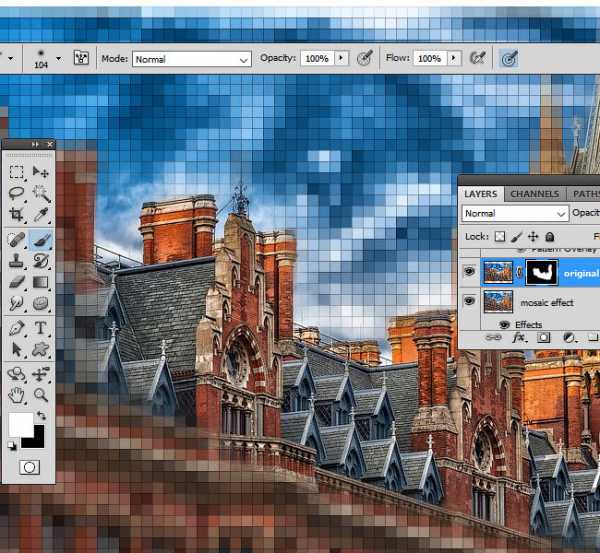600x553 pixels.
Task: Toggle Lock transparent pixels in Layers panel
Action: (500, 236)
